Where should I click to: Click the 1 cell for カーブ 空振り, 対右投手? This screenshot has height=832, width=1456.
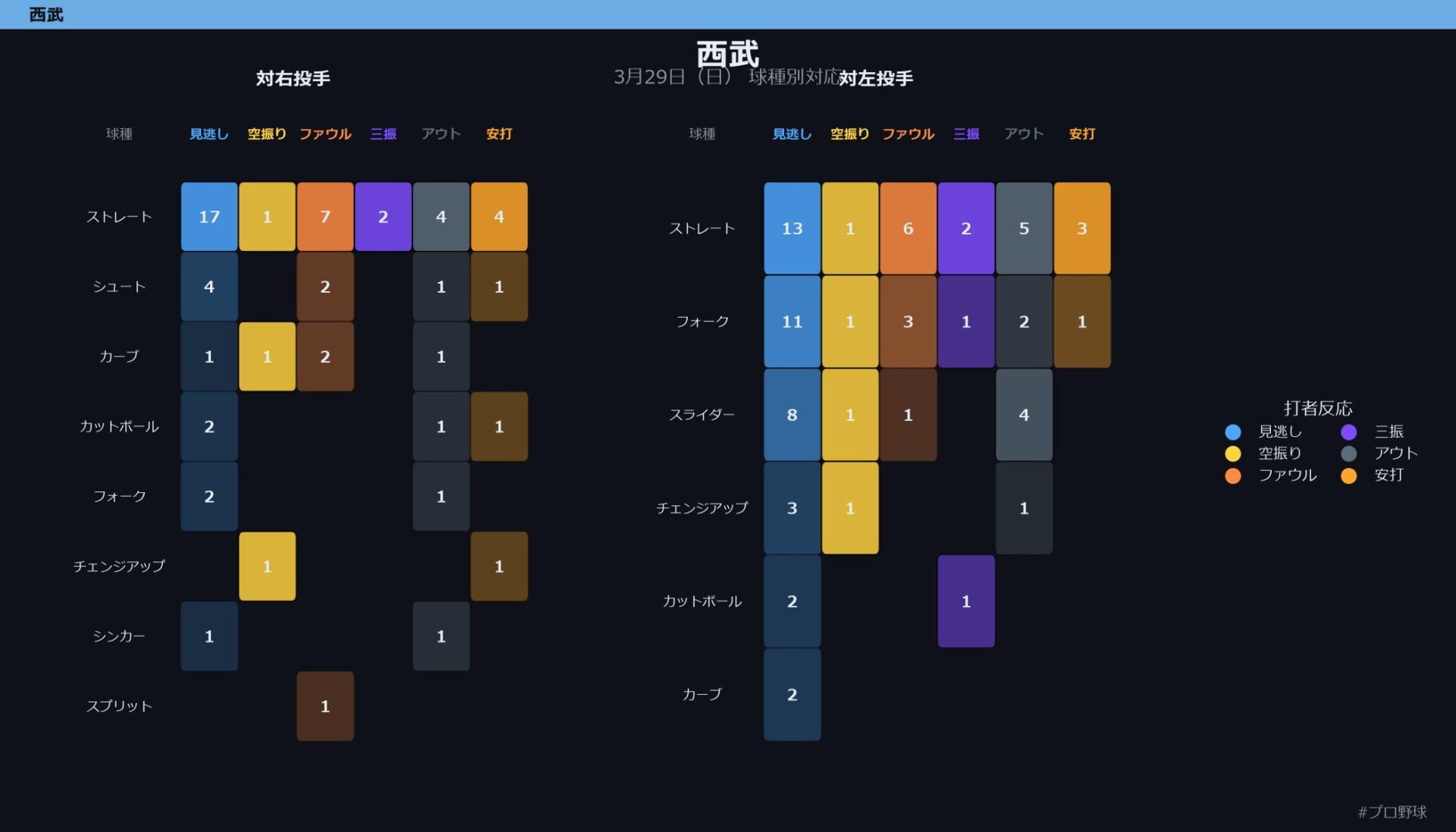tap(267, 356)
